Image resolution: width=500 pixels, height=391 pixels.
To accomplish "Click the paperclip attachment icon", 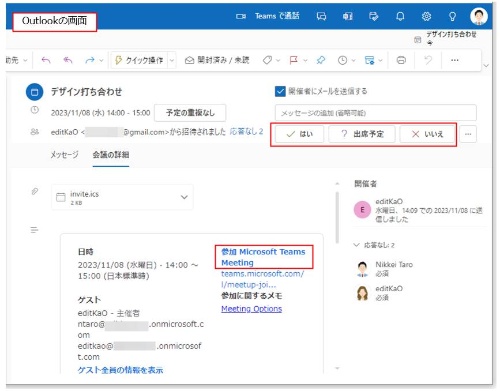I will tap(35, 191).
